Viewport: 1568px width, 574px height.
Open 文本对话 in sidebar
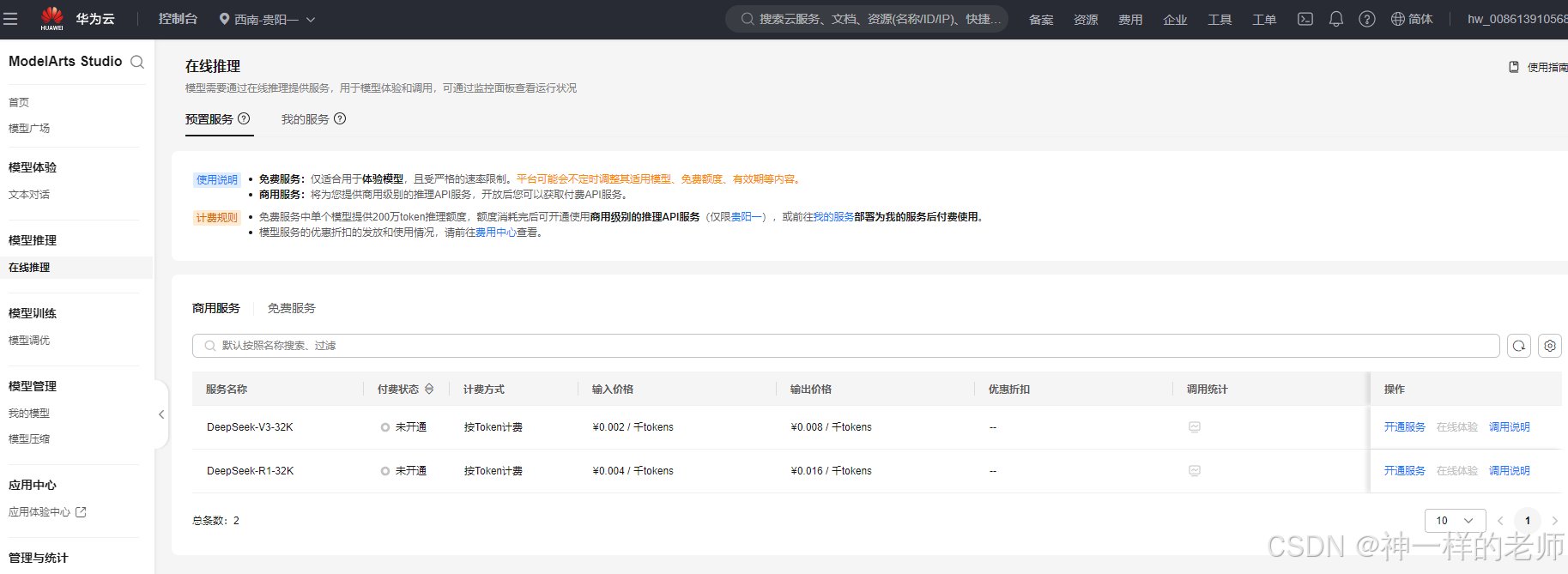tap(29, 195)
